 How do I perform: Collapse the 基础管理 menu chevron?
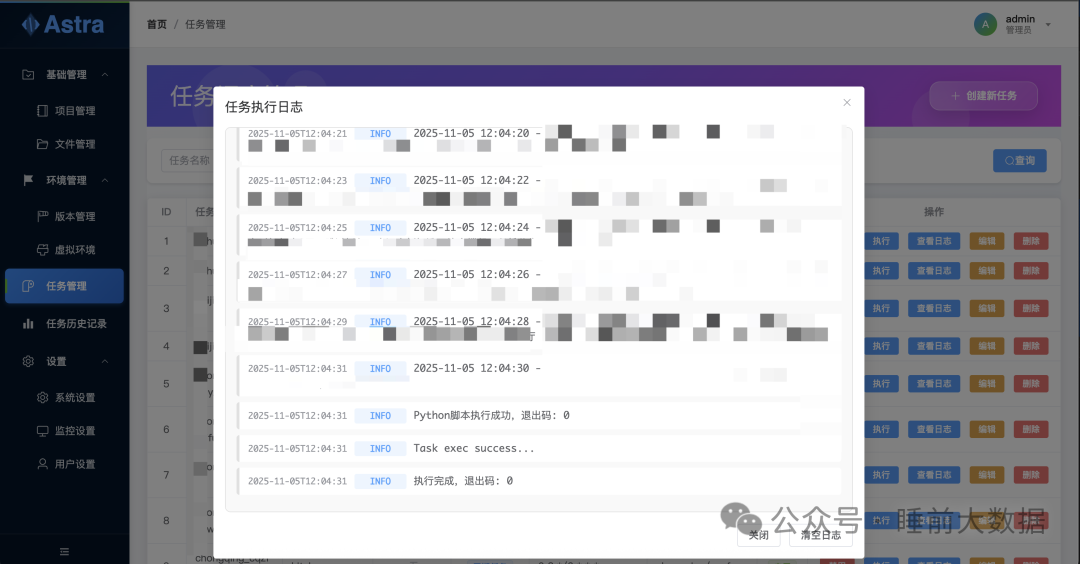(x=105, y=74)
